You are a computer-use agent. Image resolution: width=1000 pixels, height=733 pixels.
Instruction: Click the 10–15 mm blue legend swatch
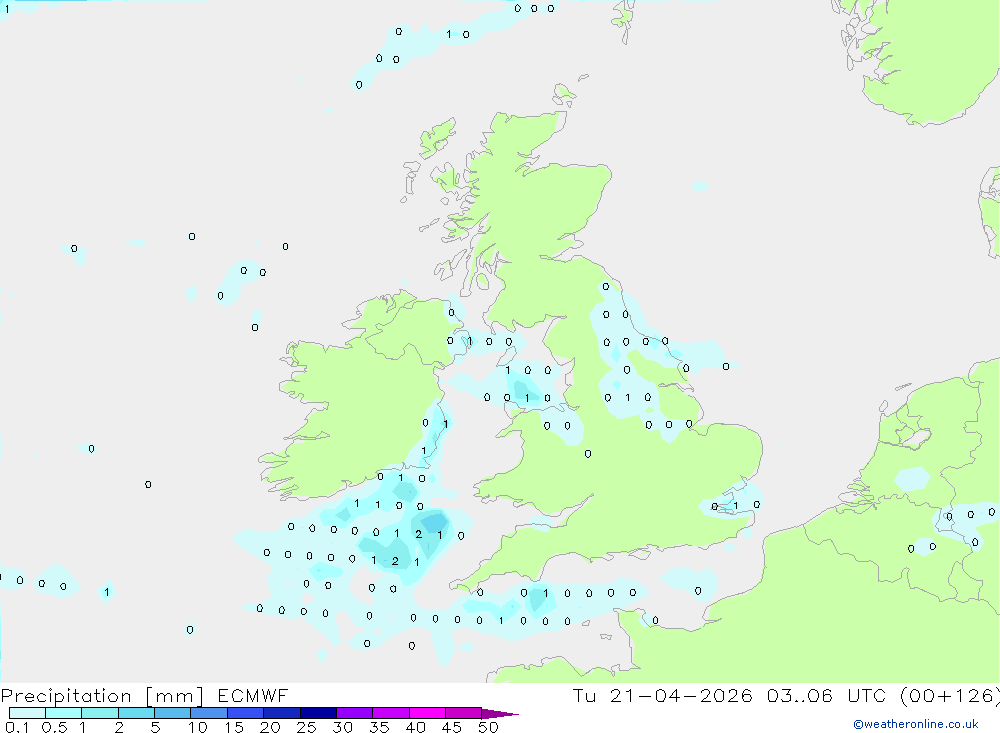click(209, 713)
